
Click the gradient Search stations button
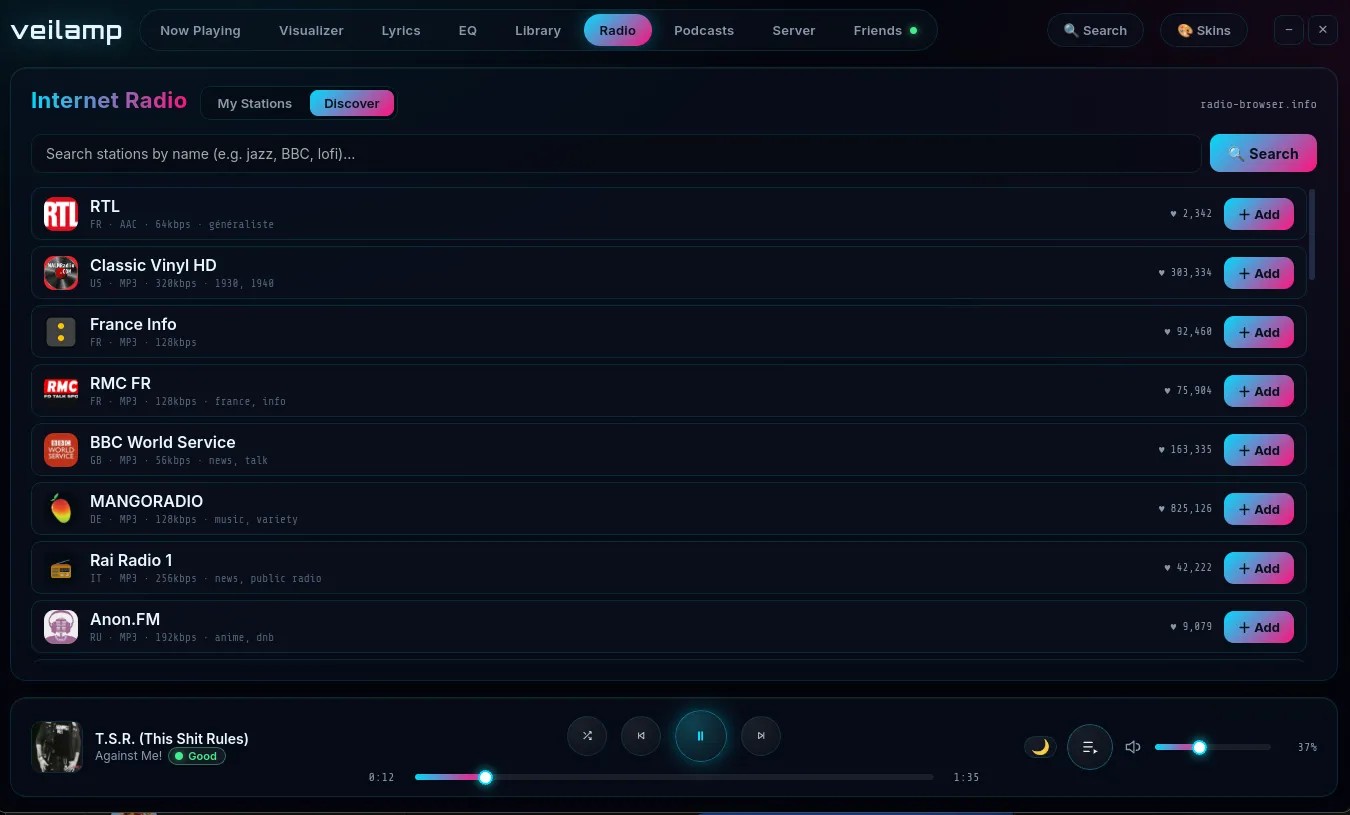tap(1263, 154)
